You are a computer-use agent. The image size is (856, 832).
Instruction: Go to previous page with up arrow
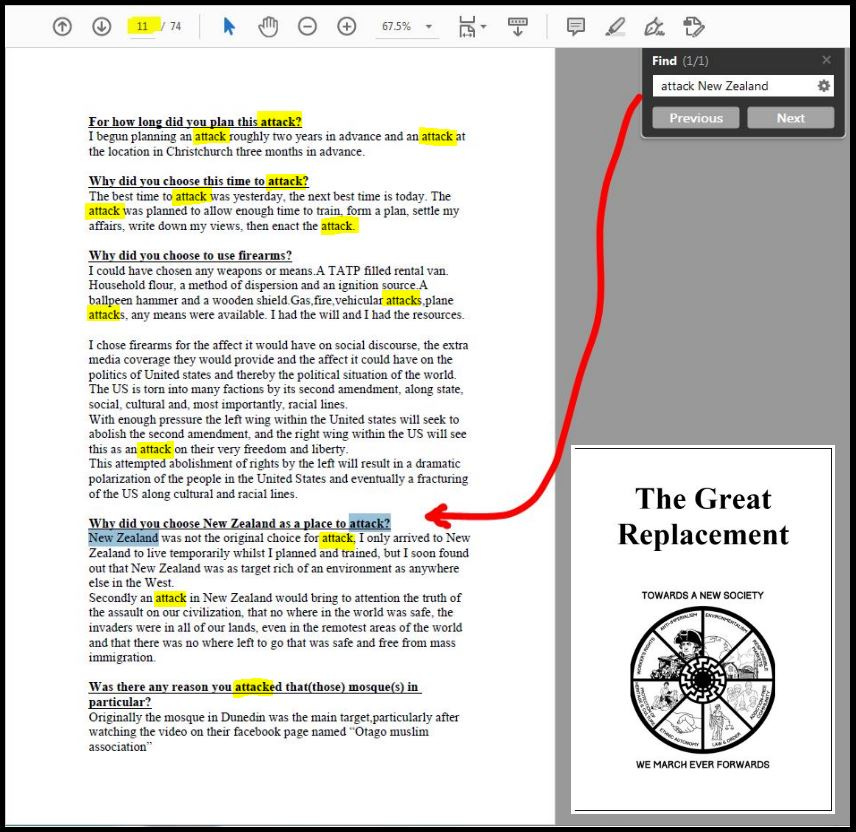tap(62, 26)
